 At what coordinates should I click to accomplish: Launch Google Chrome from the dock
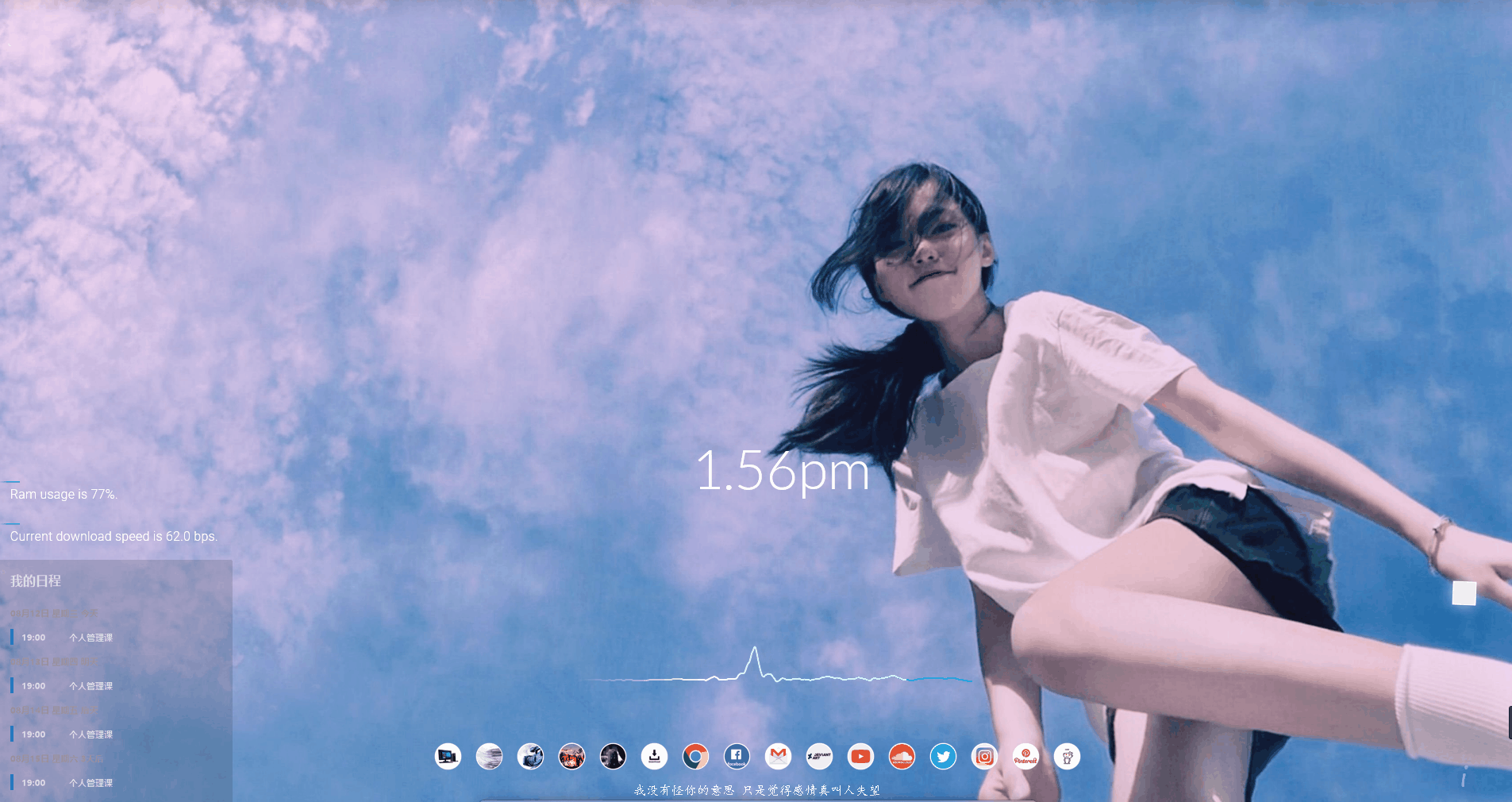pyautogui.click(x=695, y=757)
